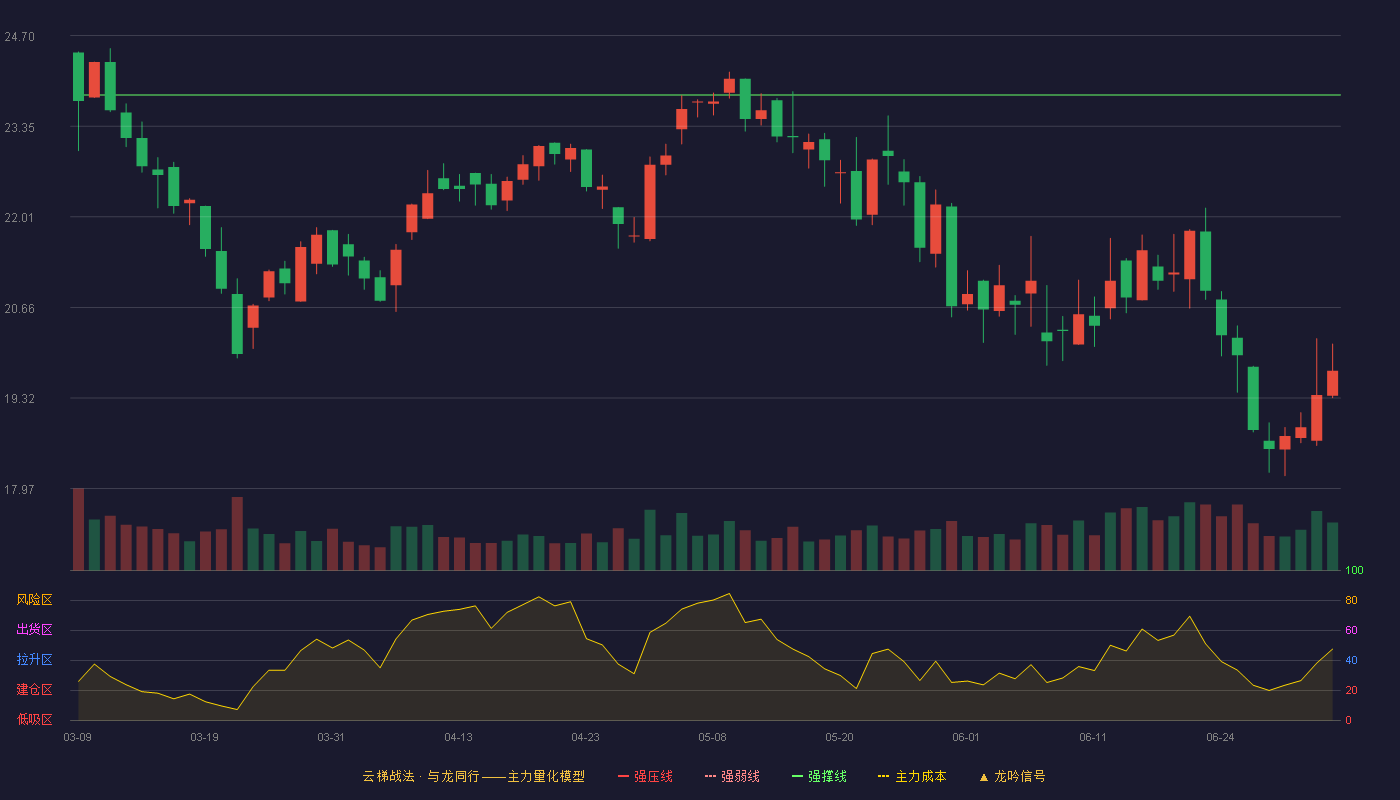This screenshot has width=1400, height=800.
Task: Click the tallest volume bar at far left
Action: tap(78, 529)
